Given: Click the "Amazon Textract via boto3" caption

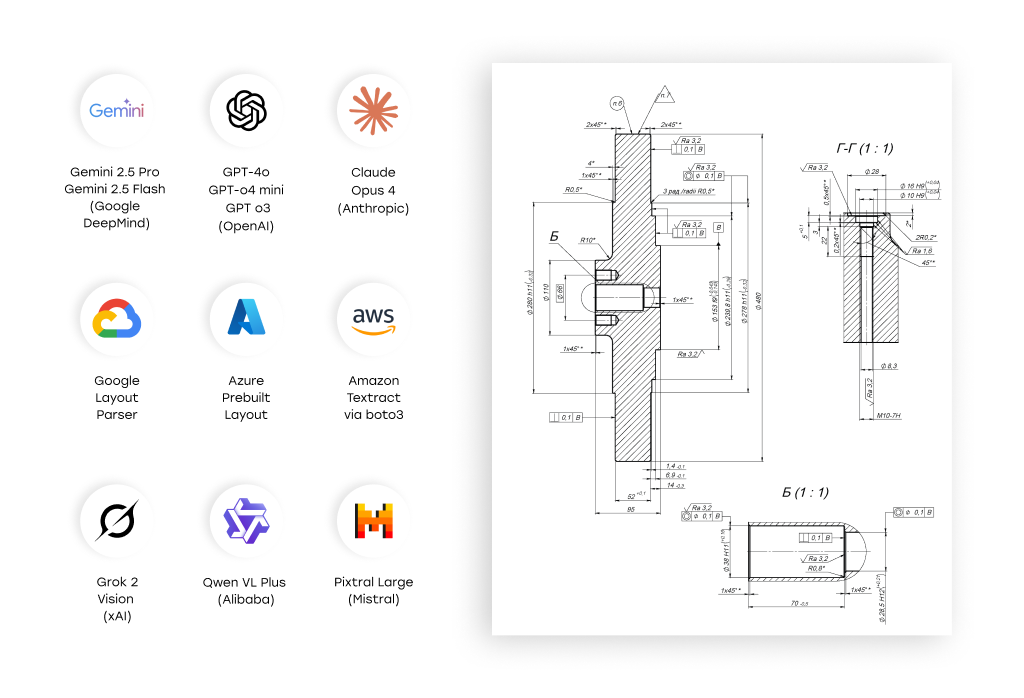Looking at the screenshot, I should (373, 397).
